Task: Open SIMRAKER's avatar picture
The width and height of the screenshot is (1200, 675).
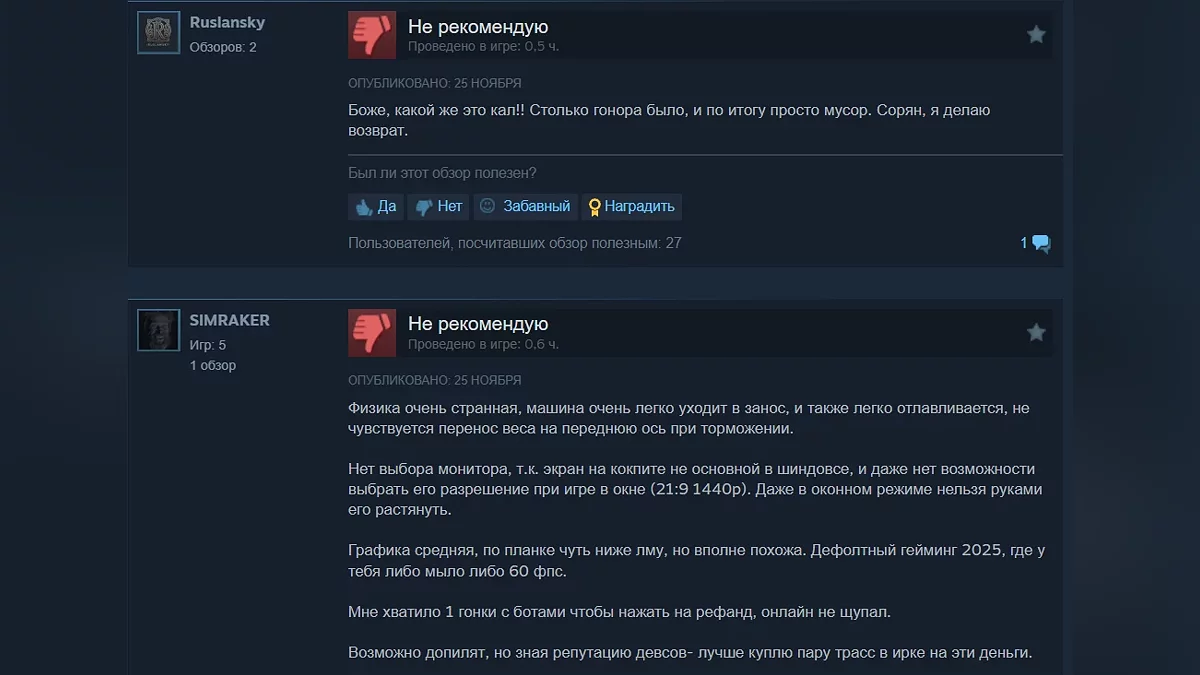Action: click(158, 330)
